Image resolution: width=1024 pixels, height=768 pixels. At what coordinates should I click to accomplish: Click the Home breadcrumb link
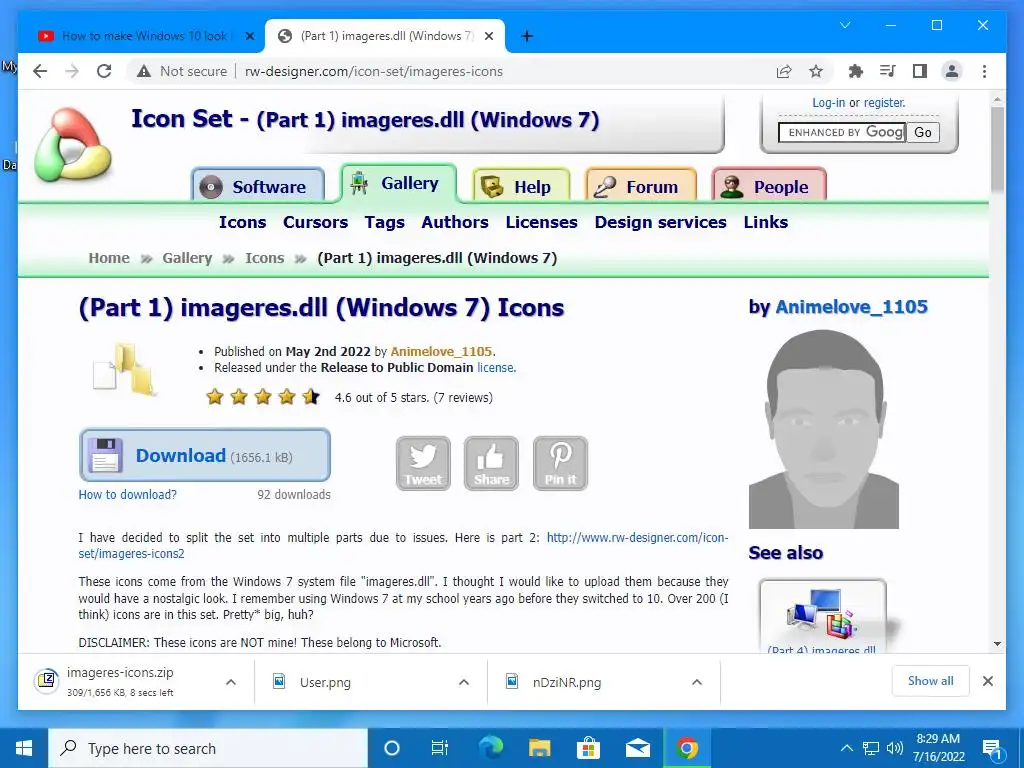(109, 258)
